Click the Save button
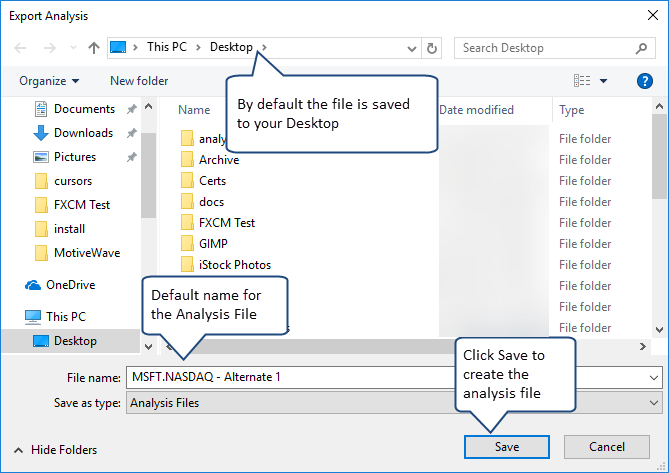Image resolution: width=669 pixels, height=473 pixels. click(506, 447)
